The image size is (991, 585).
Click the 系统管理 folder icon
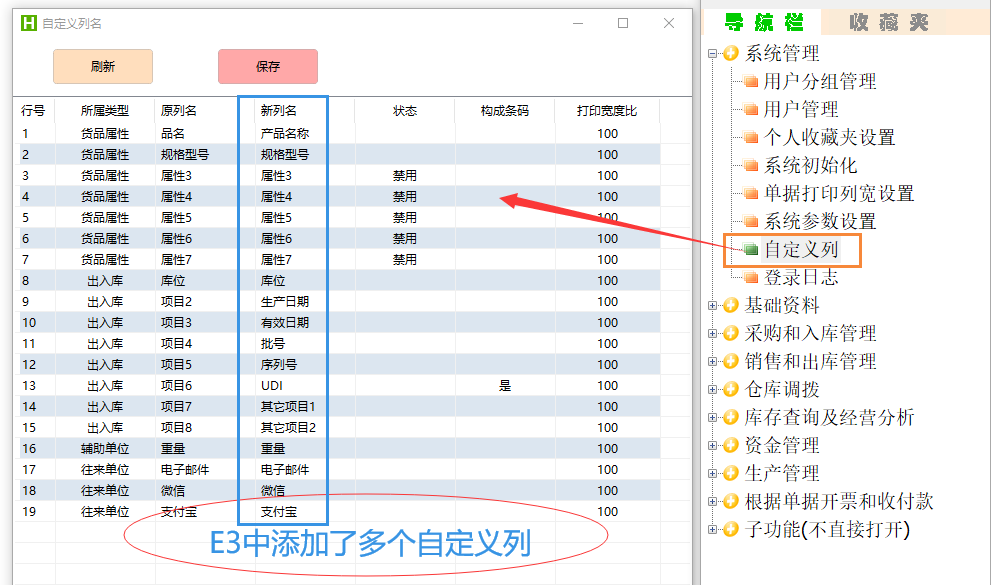coord(731,53)
